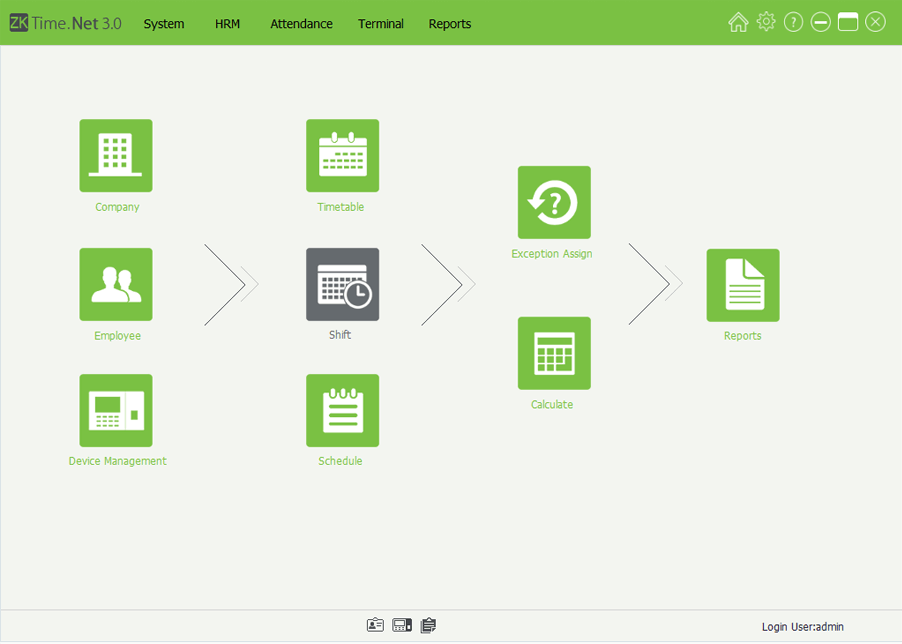Image resolution: width=902 pixels, height=644 pixels.
Task: Open the System menu
Action: pos(164,23)
